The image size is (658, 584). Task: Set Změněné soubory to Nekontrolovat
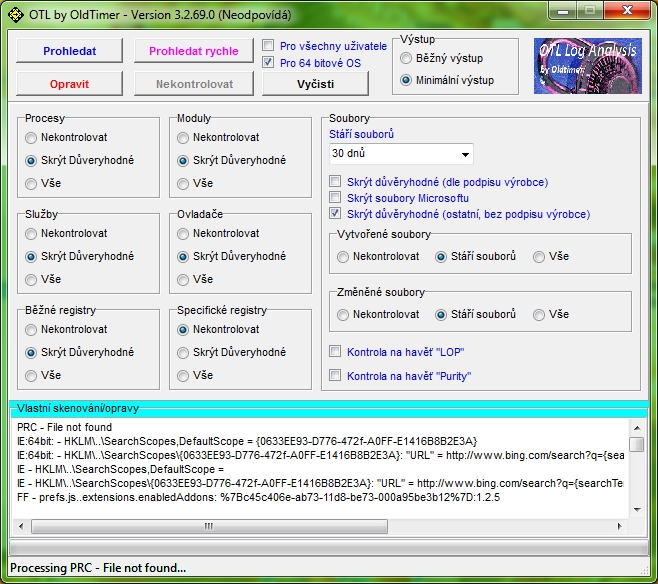(344, 314)
